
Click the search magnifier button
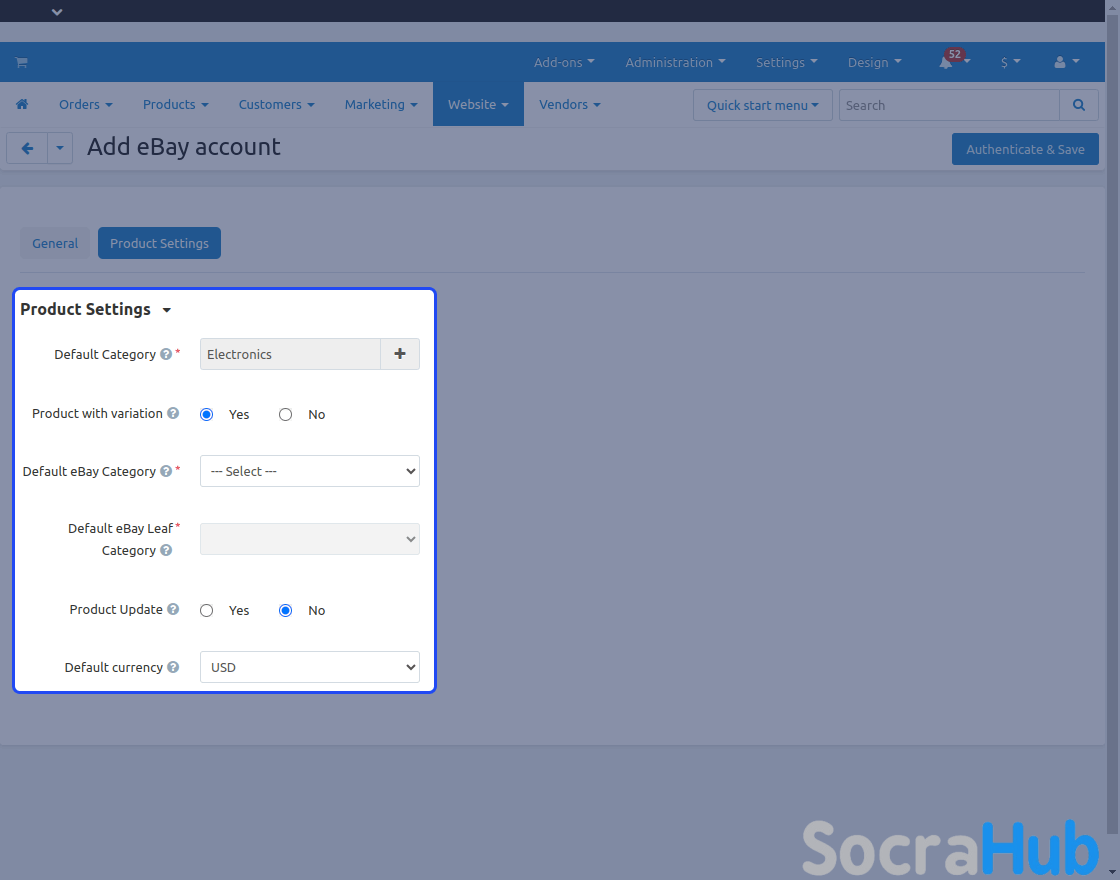[1078, 105]
